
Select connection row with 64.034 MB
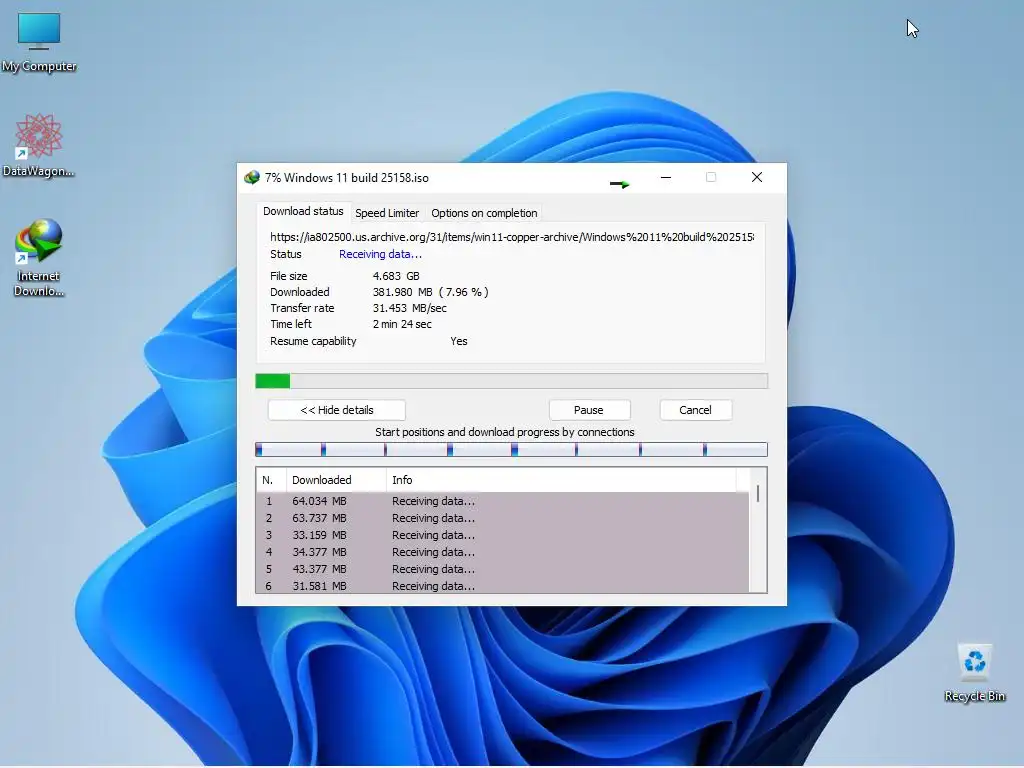pyautogui.click(x=503, y=502)
